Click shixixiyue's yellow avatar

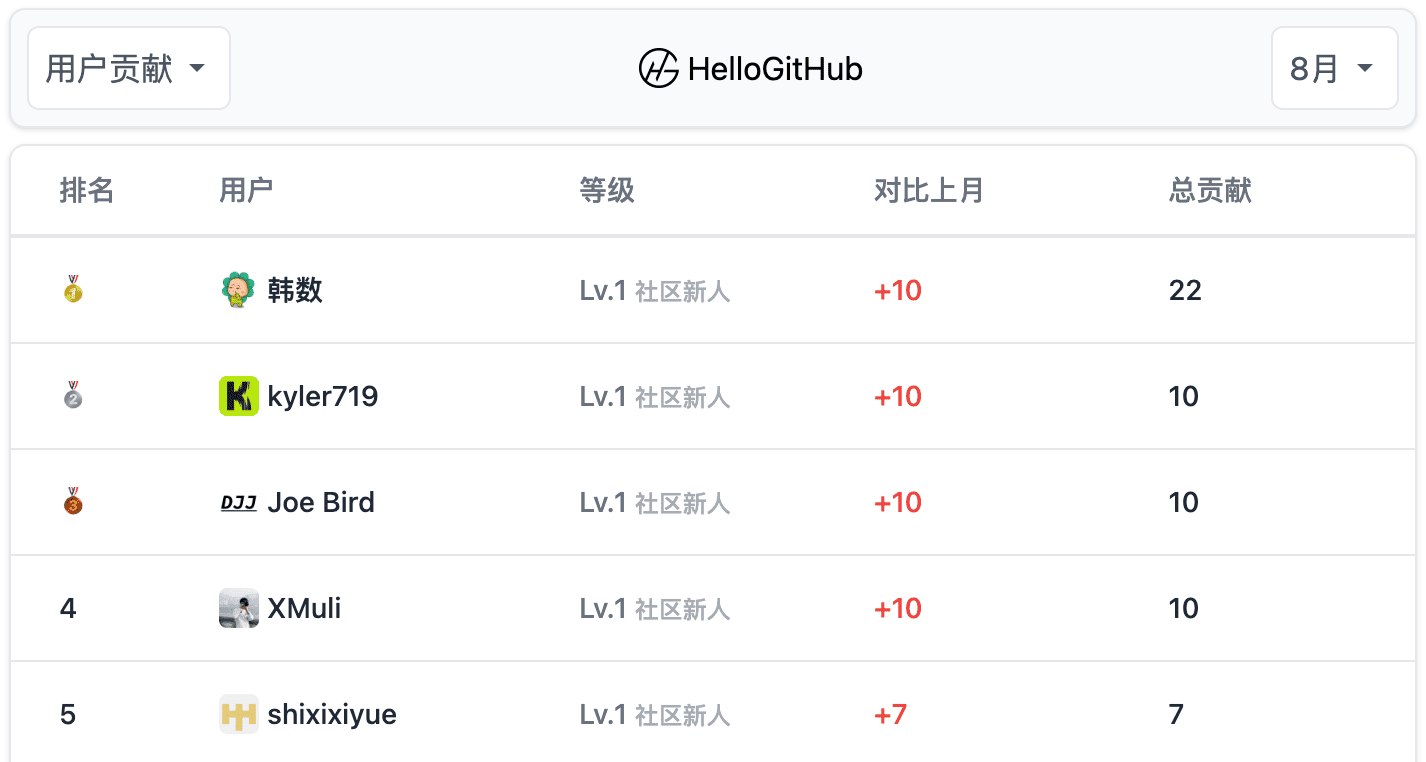click(x=238, y=714)
